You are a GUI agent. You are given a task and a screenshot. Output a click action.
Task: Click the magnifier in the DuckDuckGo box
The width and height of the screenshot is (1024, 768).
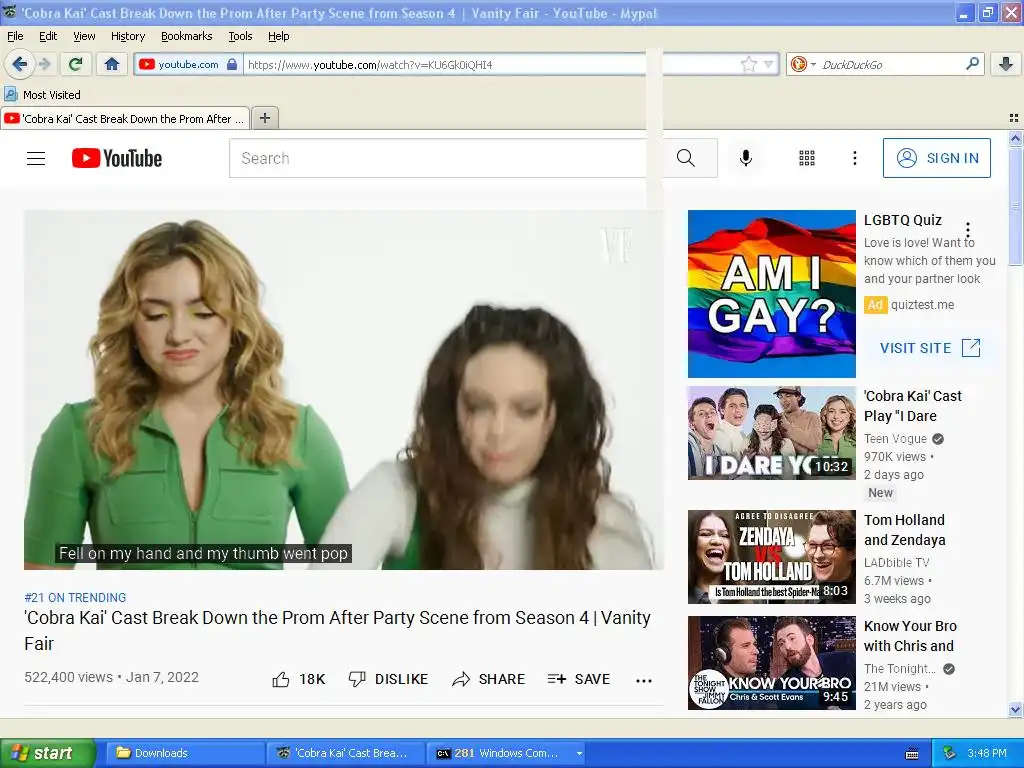pos(972,63)
